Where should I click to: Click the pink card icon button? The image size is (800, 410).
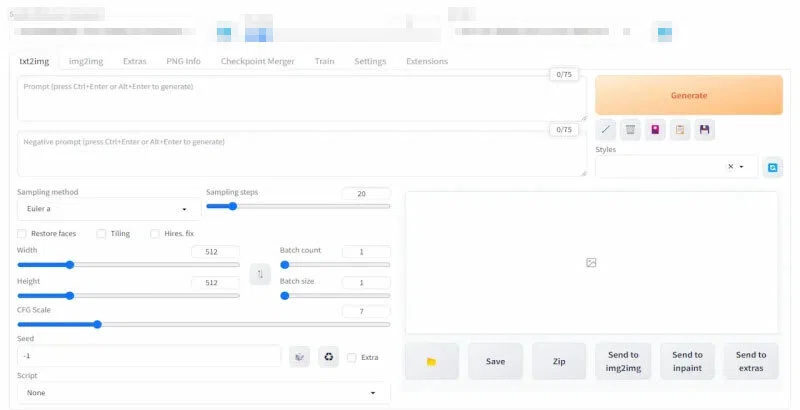[x=655, y=130]
